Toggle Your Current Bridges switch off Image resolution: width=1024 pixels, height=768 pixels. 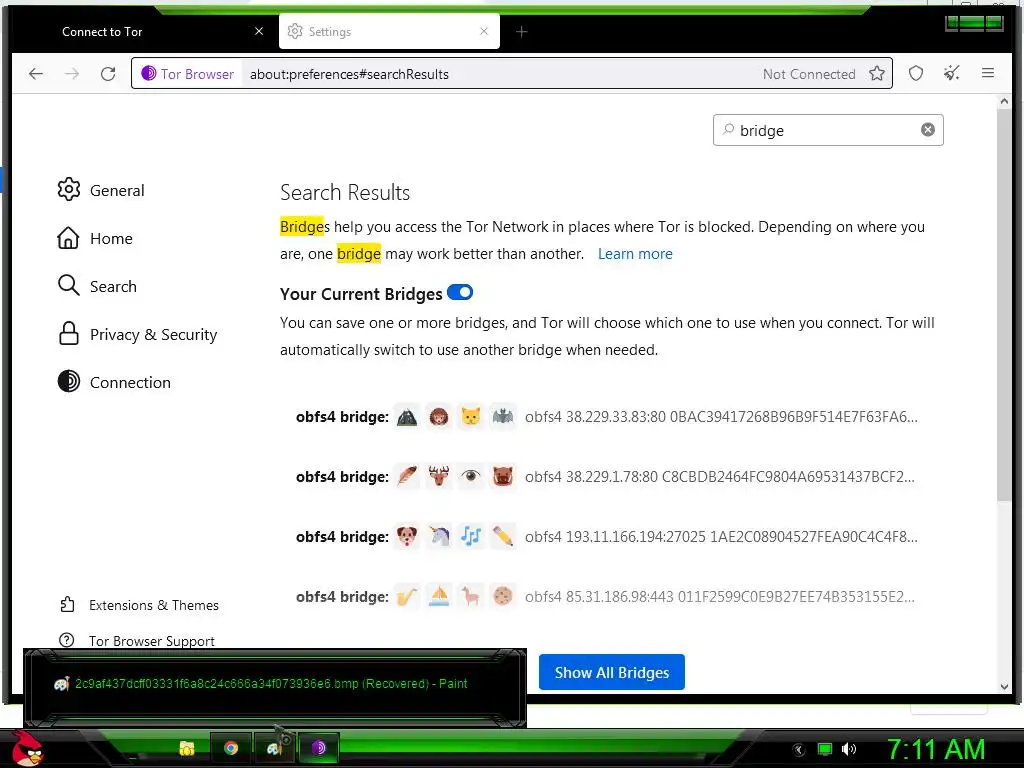click(460, 292)
